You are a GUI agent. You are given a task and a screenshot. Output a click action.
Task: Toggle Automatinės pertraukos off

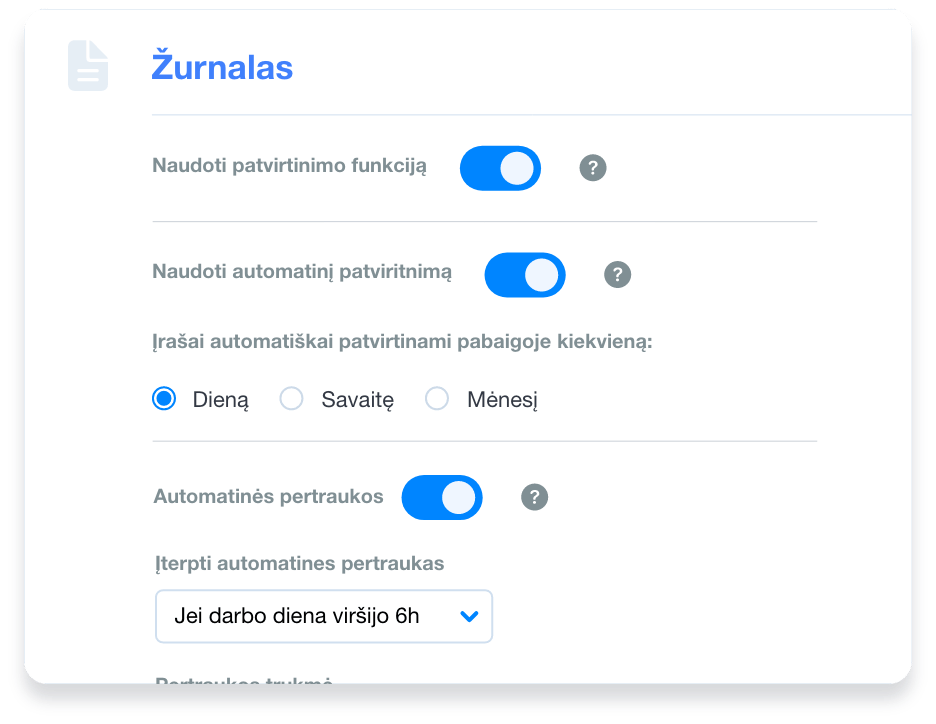[x=442, y=497]
